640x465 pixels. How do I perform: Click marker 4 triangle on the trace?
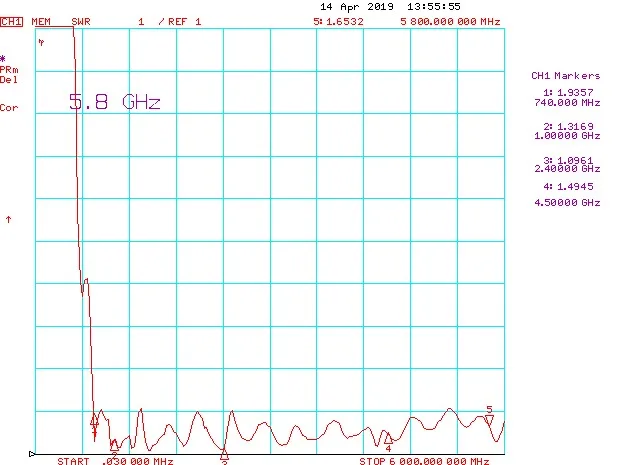[x=388, y=438]
